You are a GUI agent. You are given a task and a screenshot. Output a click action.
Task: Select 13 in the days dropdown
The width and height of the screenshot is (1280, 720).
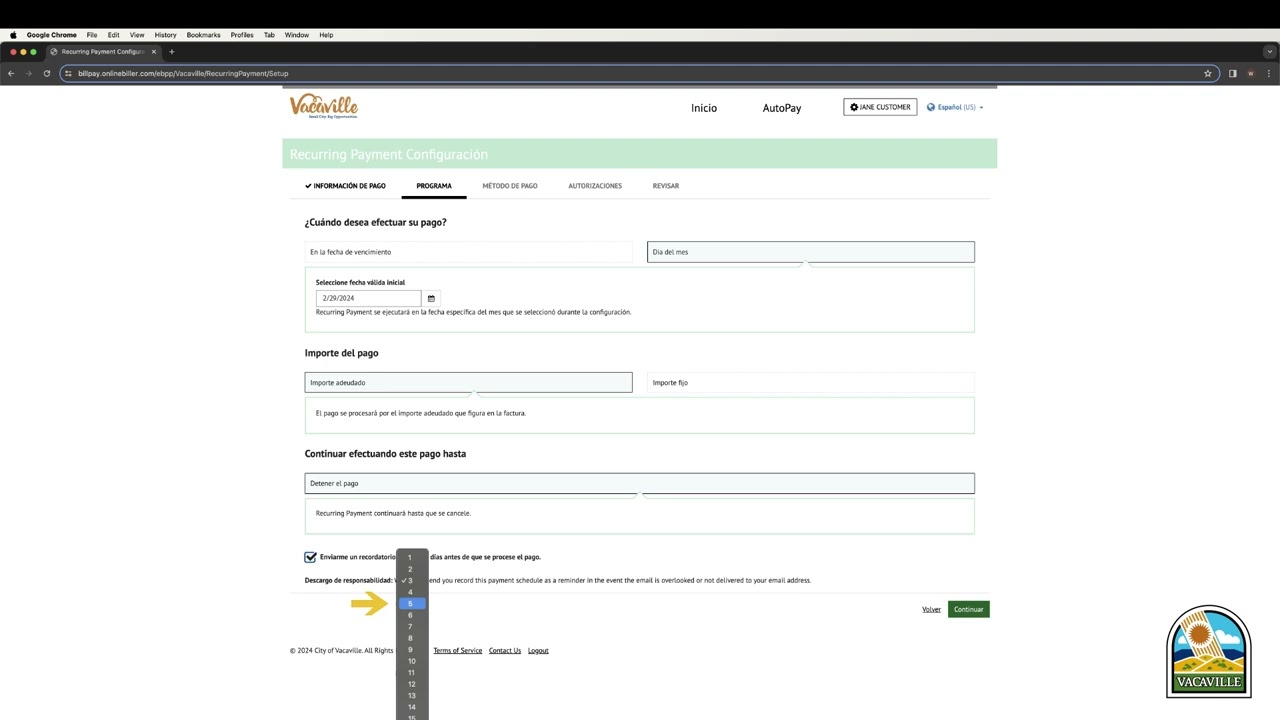[x=412, y=696]
